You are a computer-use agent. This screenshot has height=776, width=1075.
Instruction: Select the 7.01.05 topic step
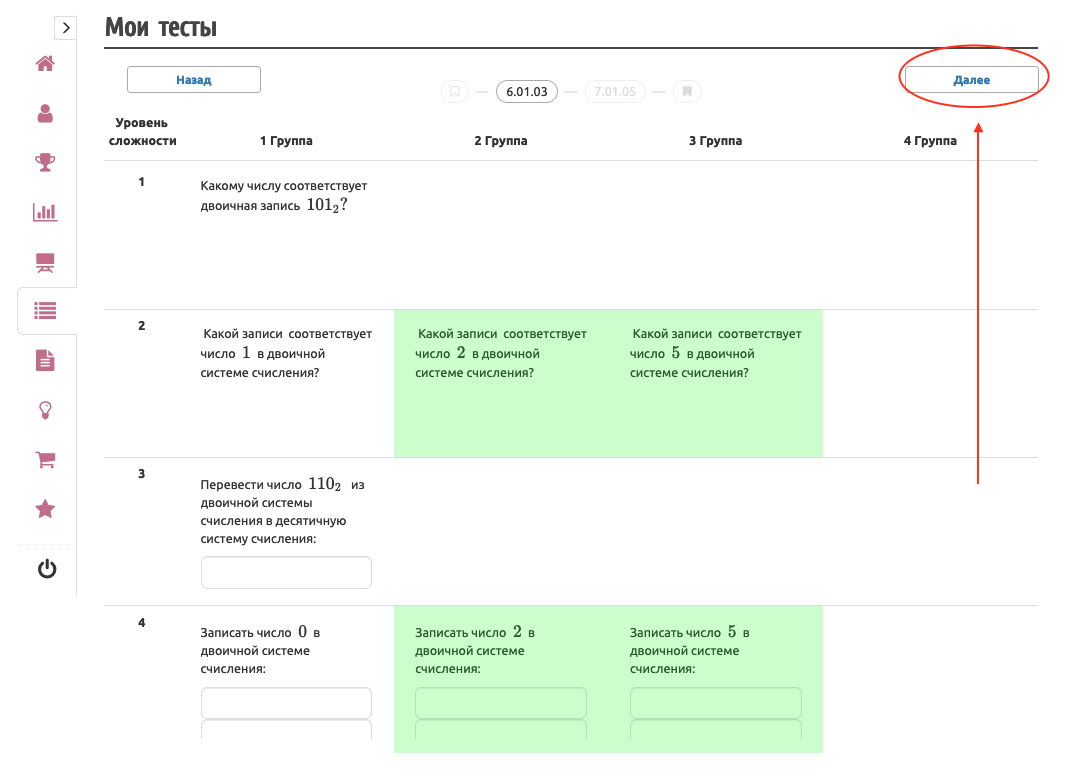point(615,91)
